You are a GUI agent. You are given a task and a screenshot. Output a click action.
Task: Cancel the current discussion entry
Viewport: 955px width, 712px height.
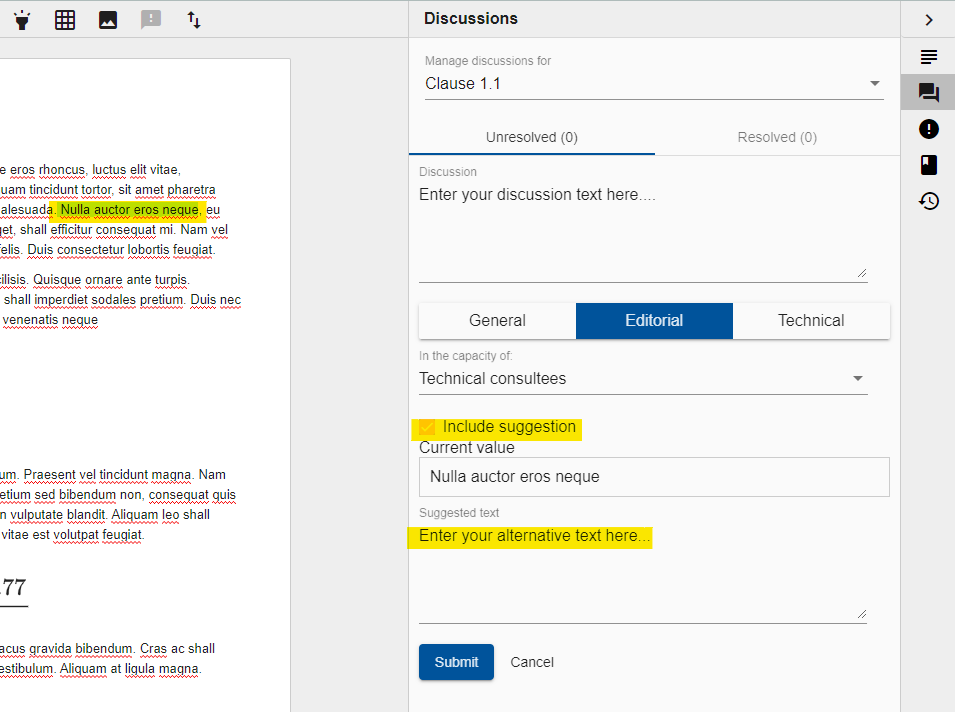[x=532, y=662]
